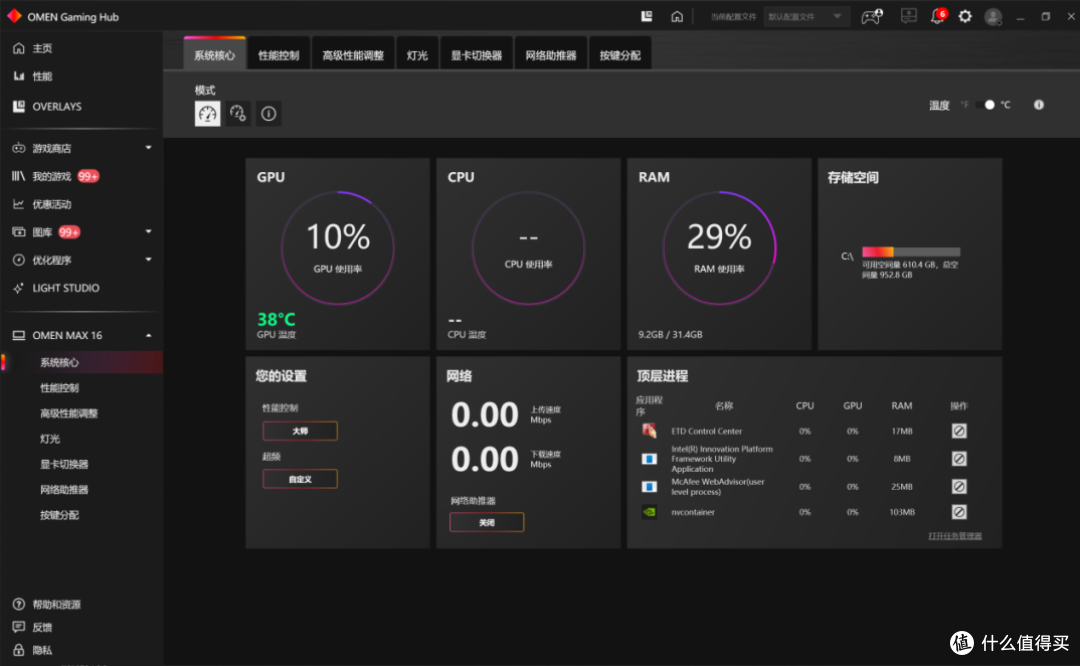Open the gamepad controller icon

pos(872,16)
